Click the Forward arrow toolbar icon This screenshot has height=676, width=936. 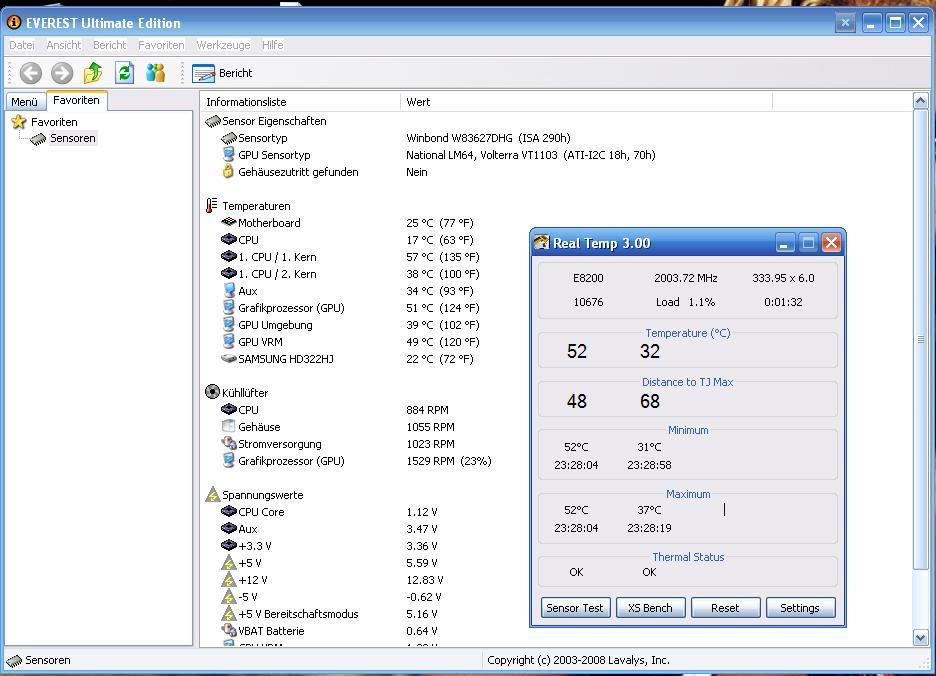(61, 73)
